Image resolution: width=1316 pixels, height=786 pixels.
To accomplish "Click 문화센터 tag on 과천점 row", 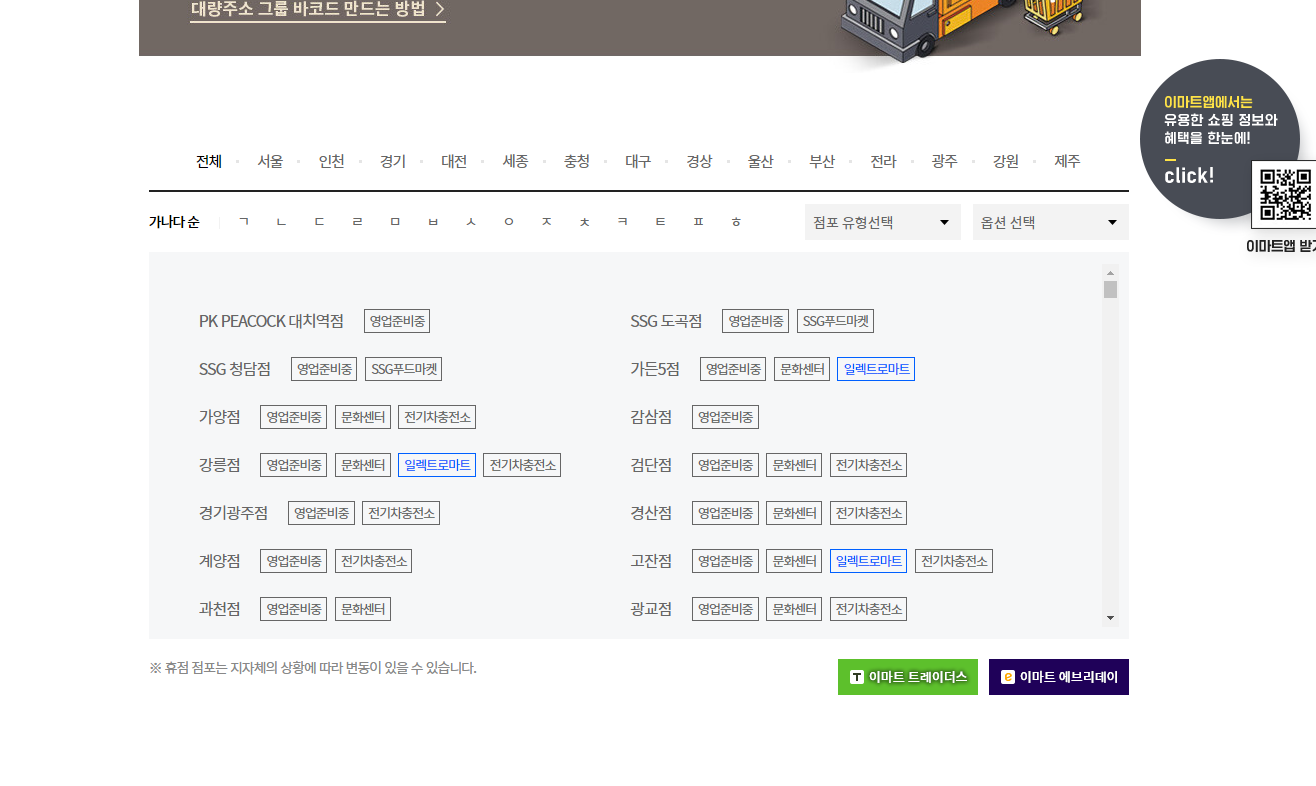I will pyautogui.click(x=363, y=609).
